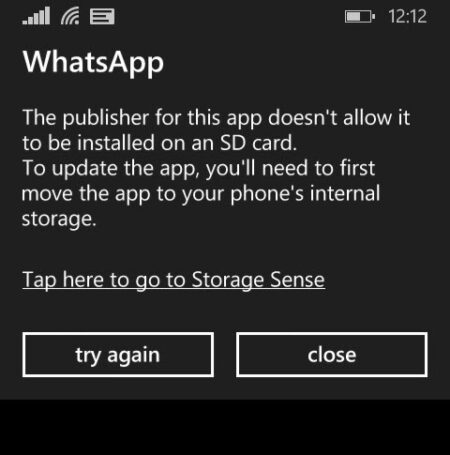Tap the publisher SD card warning text
Image resolution: width=450 pixels, height=455 pixels.
[216, 130]
